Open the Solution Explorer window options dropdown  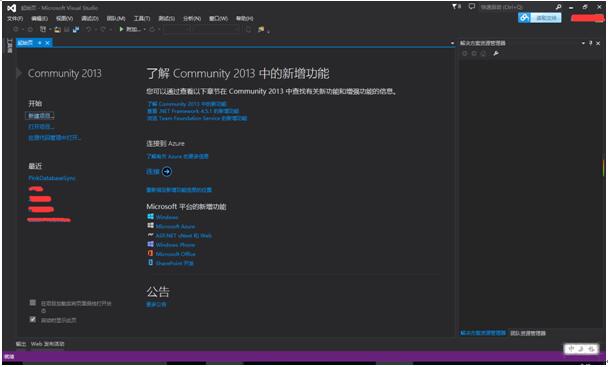pyautogui.click(x=583, y=43)
